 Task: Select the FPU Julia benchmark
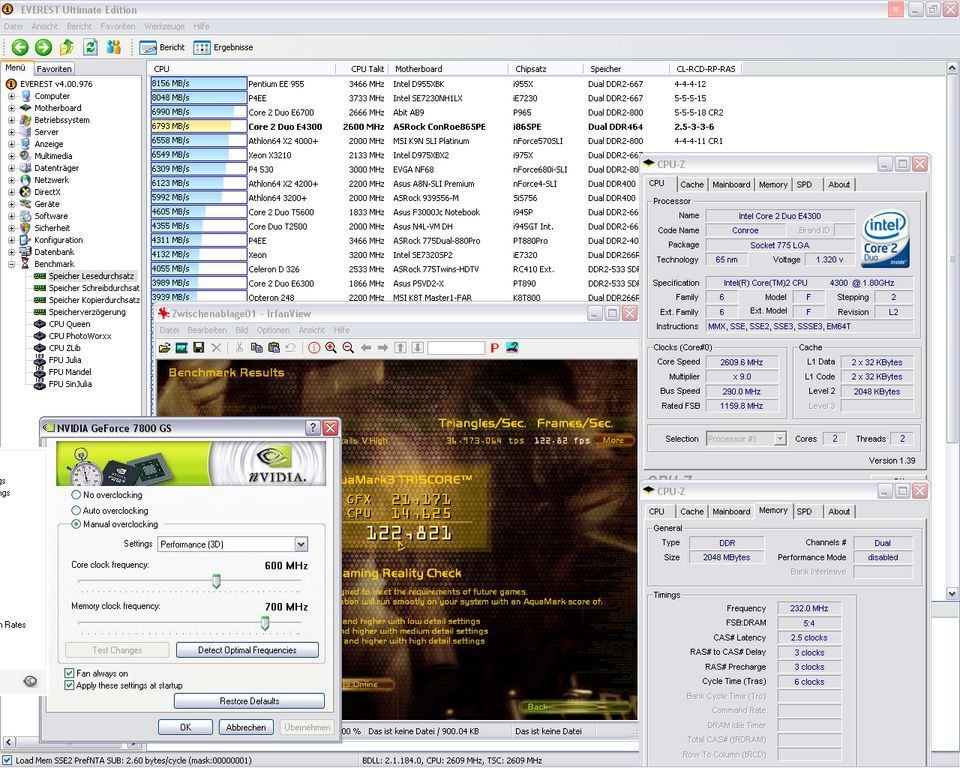point(65,360)
